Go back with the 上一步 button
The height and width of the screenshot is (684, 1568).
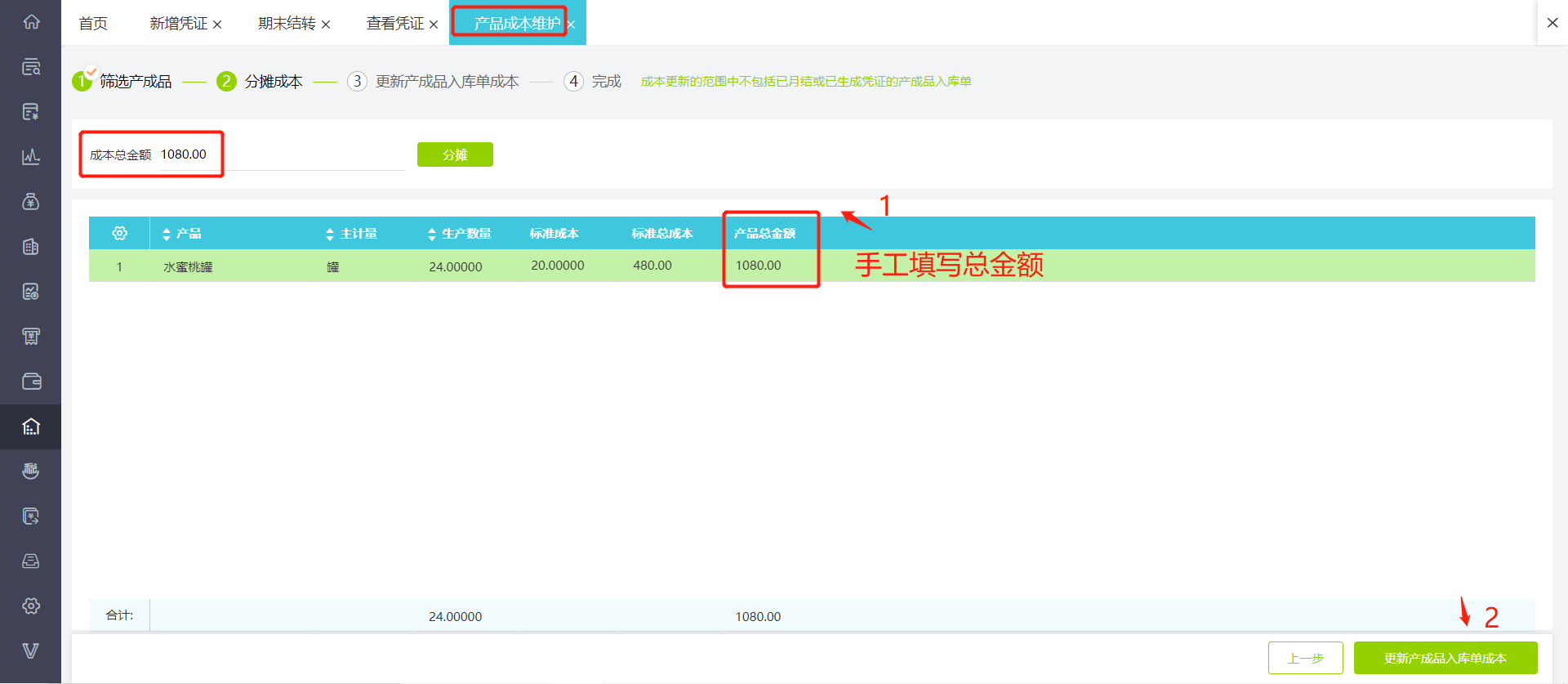point(1306,658)
